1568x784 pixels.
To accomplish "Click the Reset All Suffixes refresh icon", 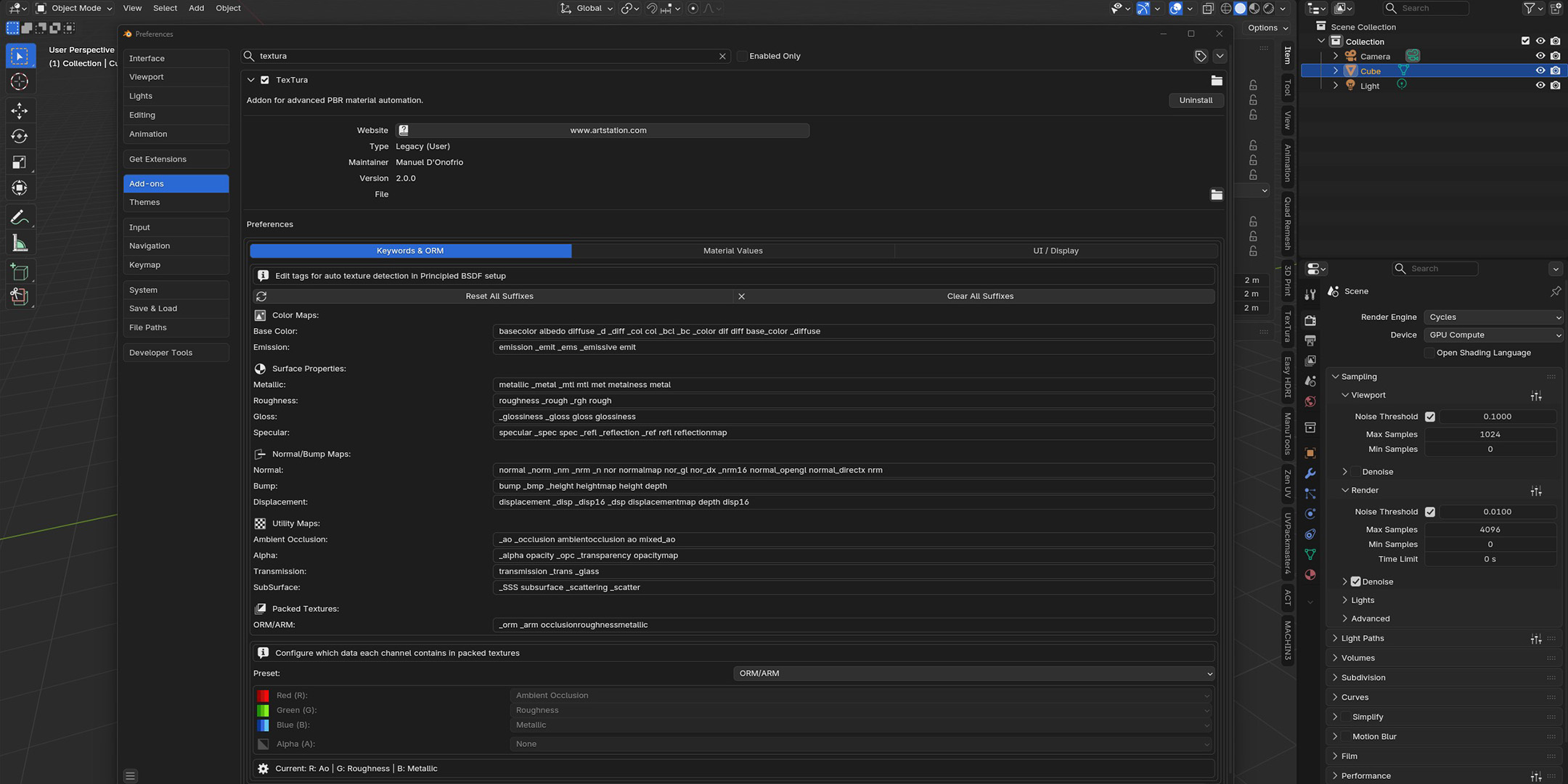I will 261,296.
